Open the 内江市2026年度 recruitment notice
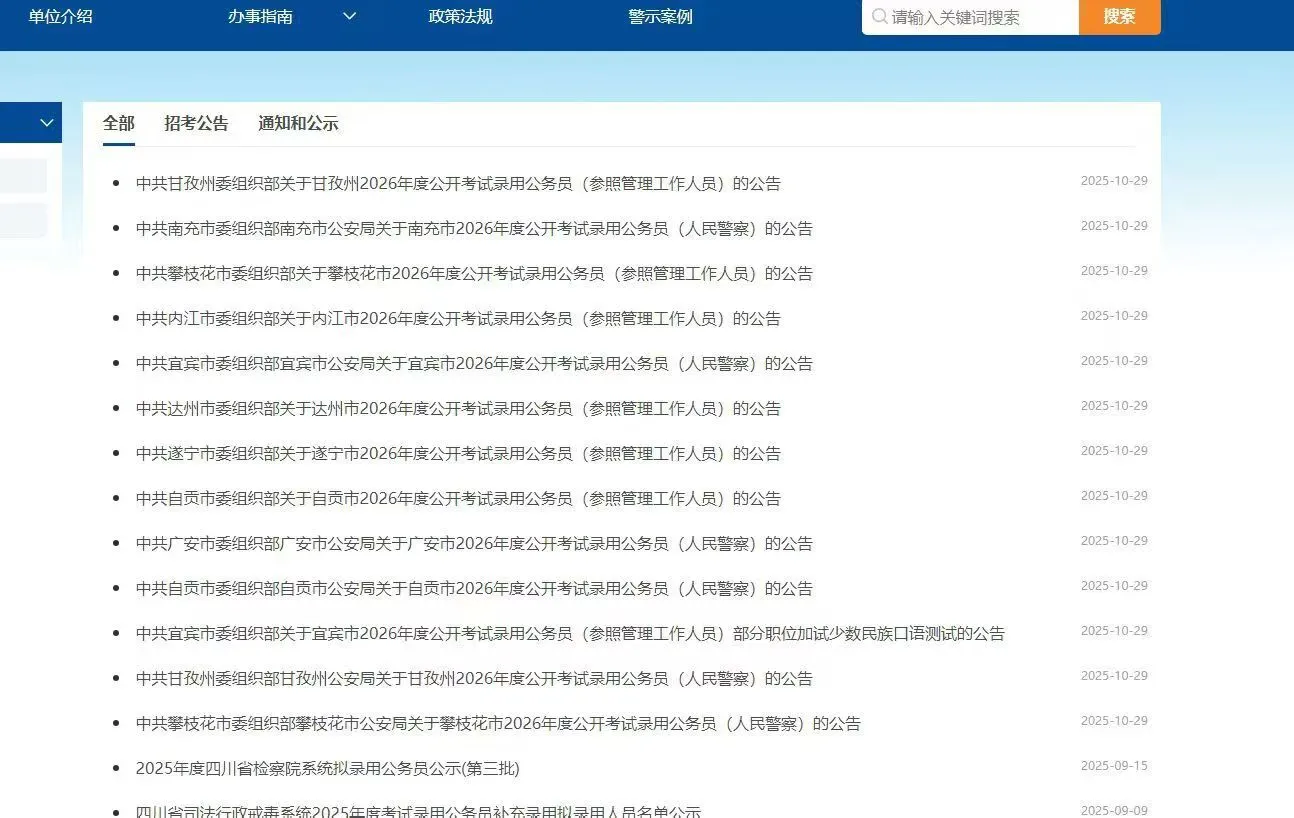The width and height of the screenshot is (1294, 818). (458, 318)
